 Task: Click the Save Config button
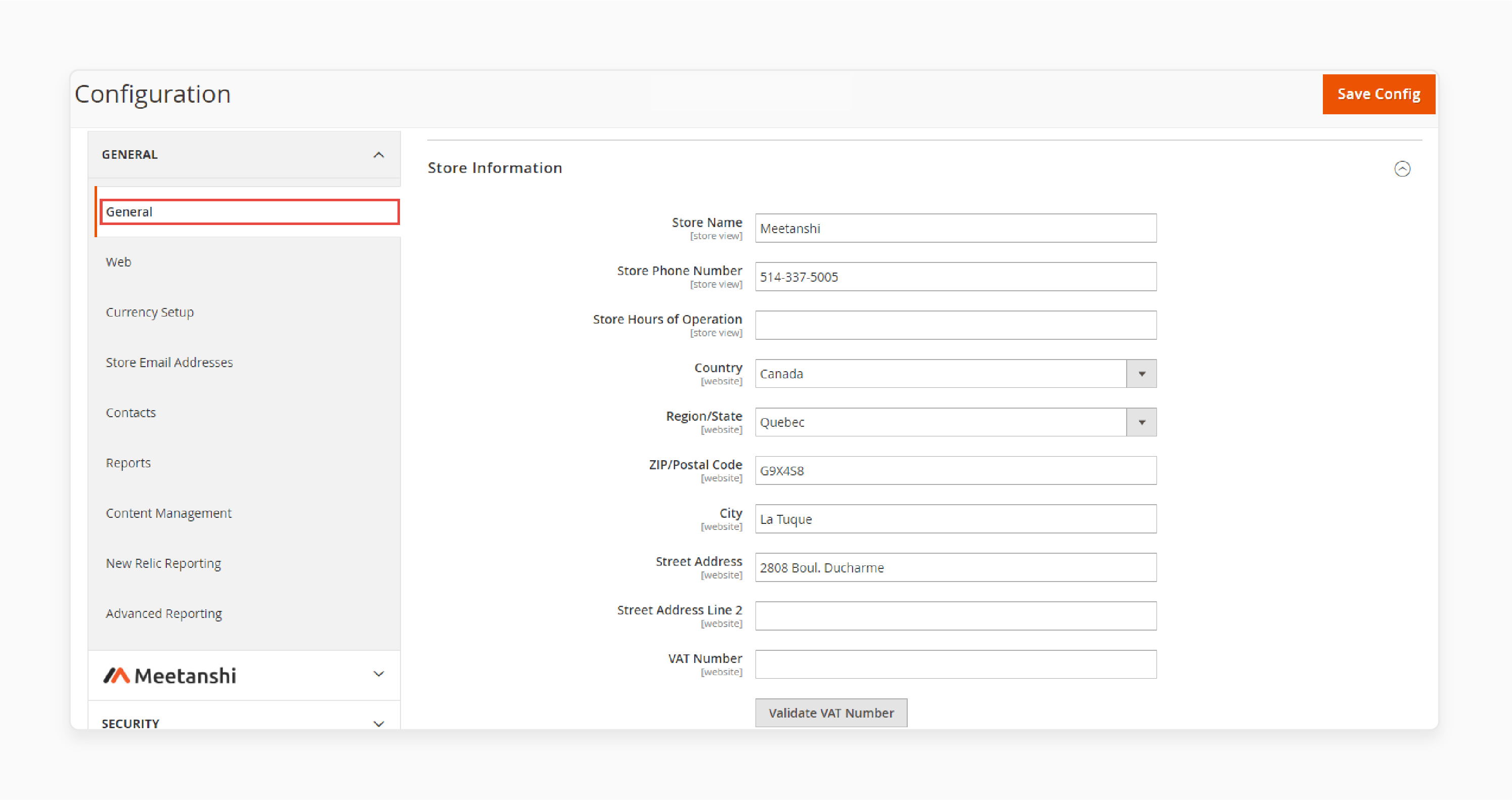(x=1378, y=94)
